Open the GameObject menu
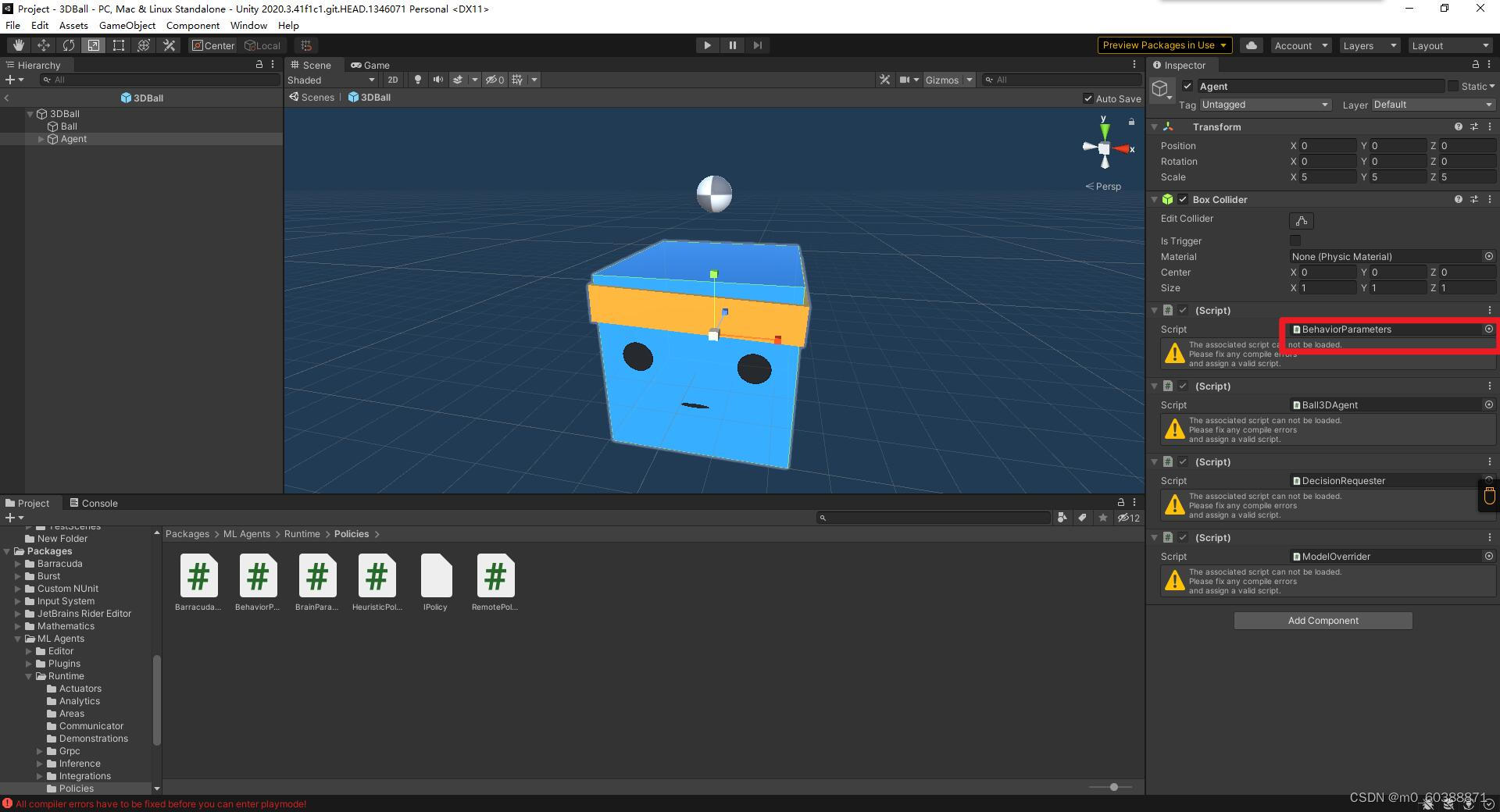This screenshot has height=812, width=1500. coord(127,25)
